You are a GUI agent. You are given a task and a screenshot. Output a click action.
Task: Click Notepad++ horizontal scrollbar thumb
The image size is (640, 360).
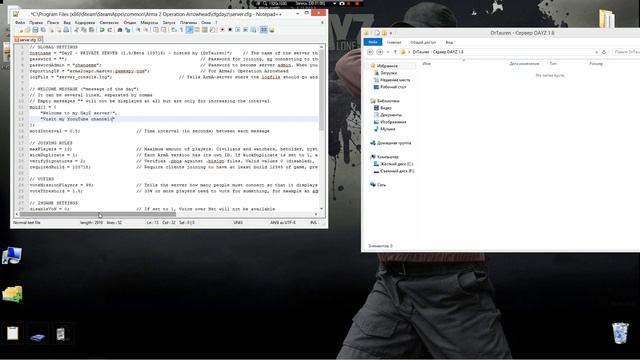(98, 214)
